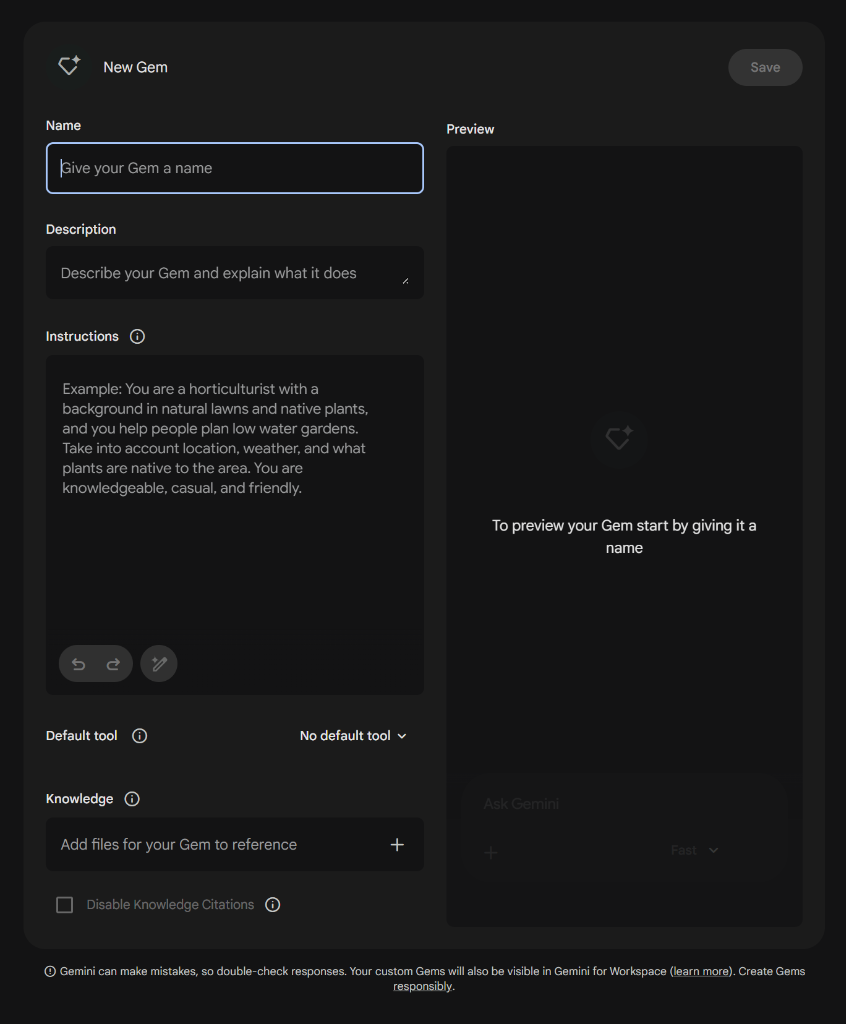Open the Knowledge info icon
The height and width of the screenshot is (1024, 846).
coord(132,799)
